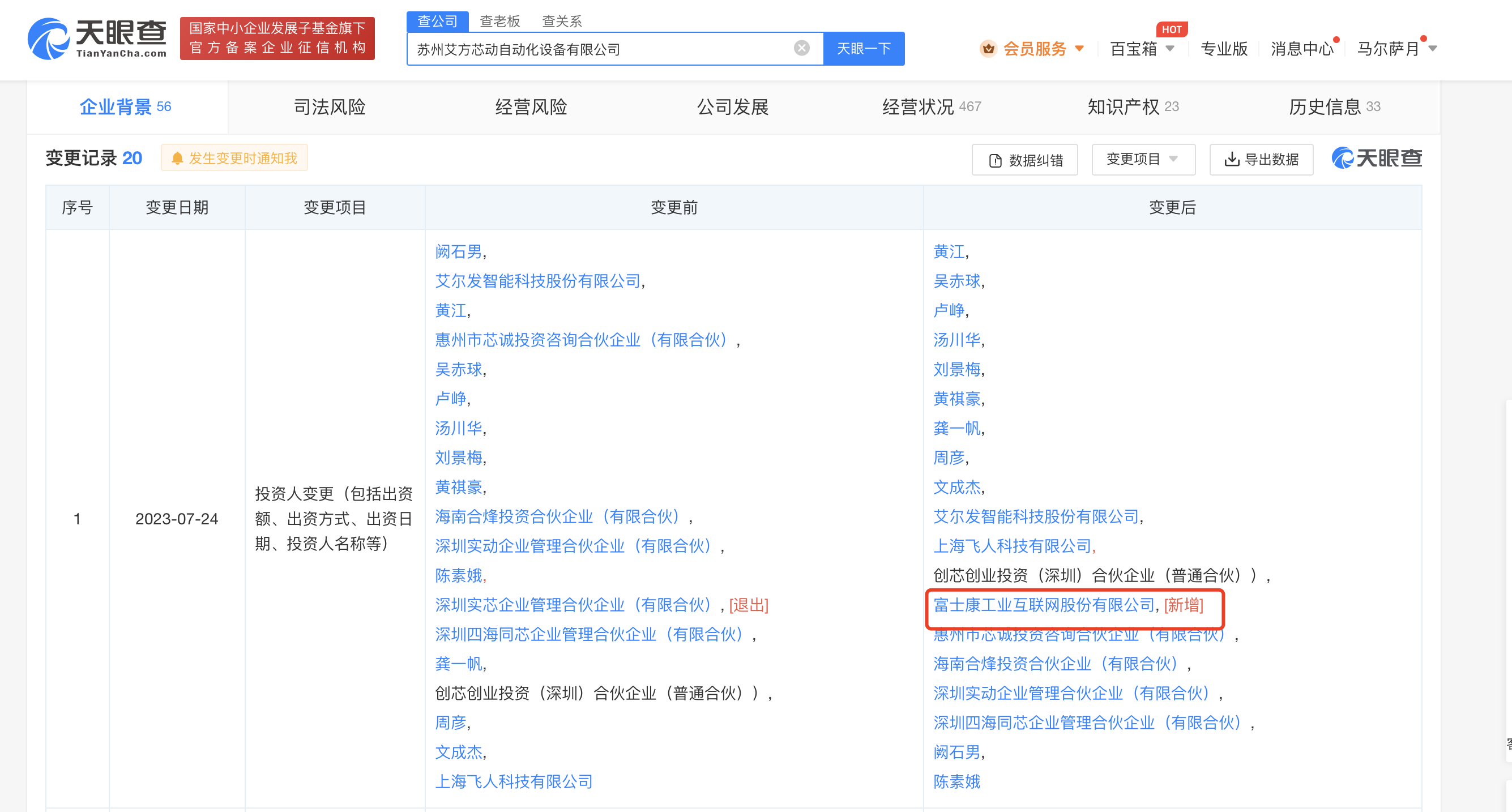1512x812 pixels.
Task: Click 创芯创业投资（深圳）合伙企业 in 变更后
Action: pyautogui.click(x=1095, y=575)
